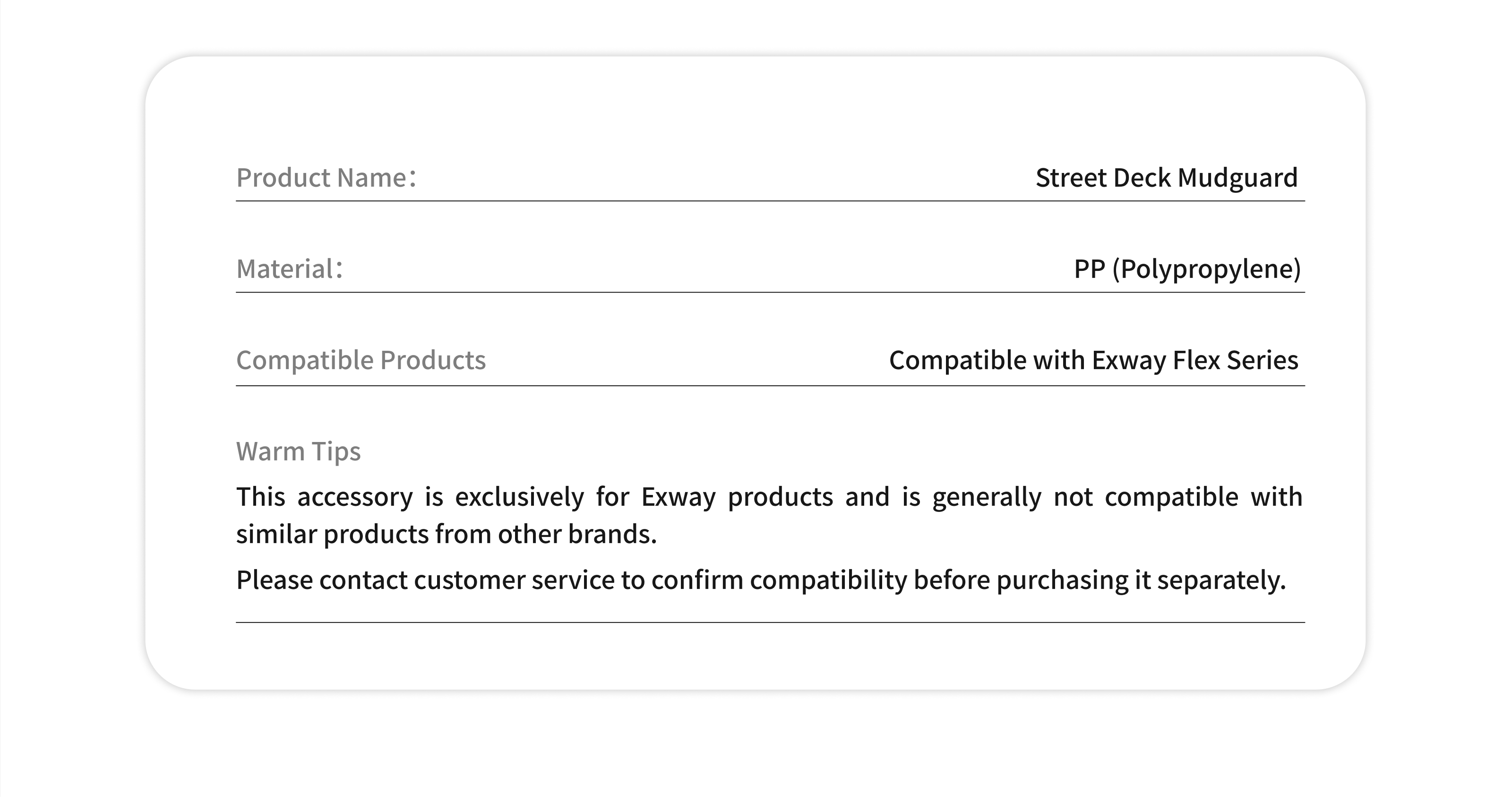Click the PP (Polypropylene) value
Image resolution: width=1512 pixels, height=797 pixels.
1187,269
